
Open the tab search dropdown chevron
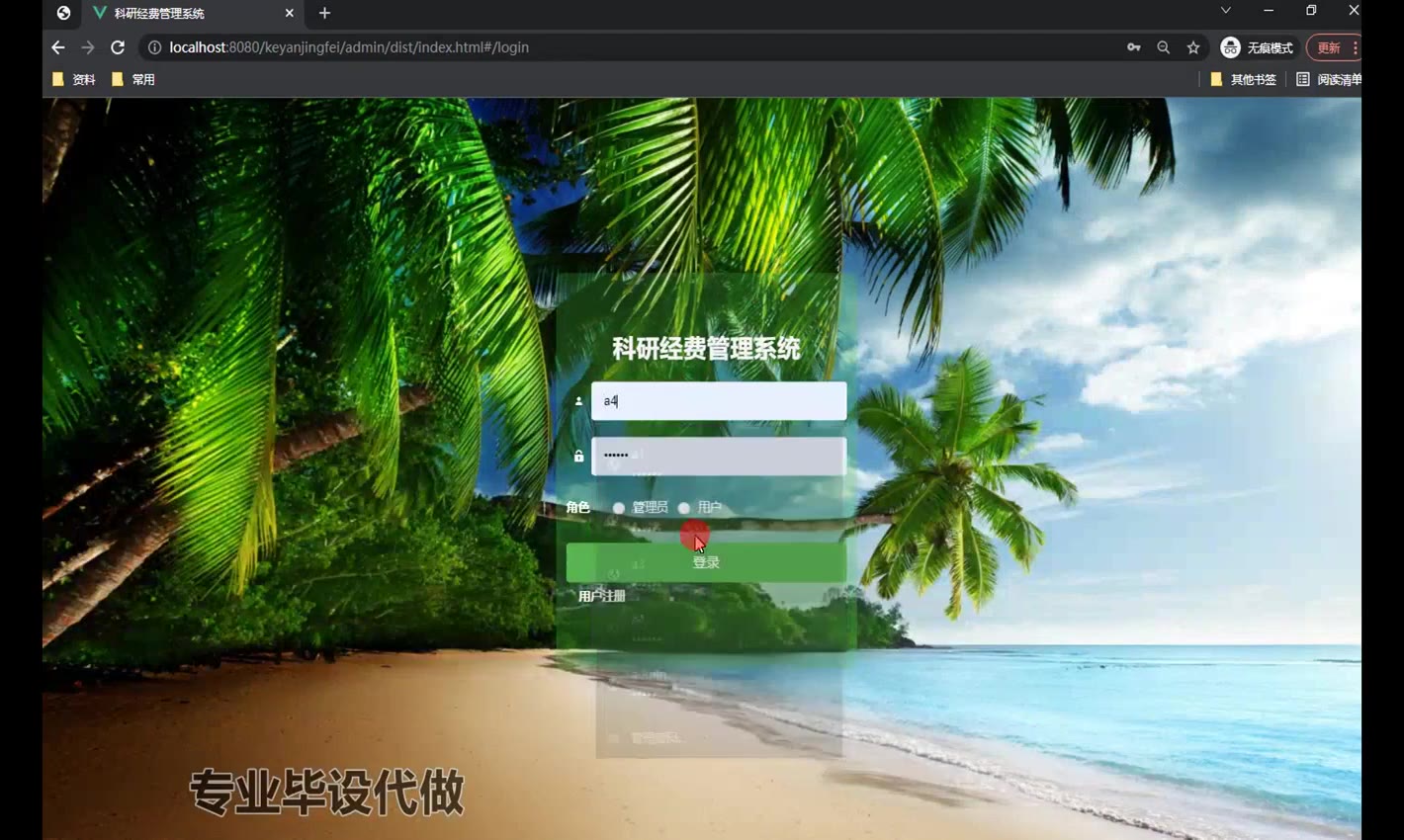1225,11
